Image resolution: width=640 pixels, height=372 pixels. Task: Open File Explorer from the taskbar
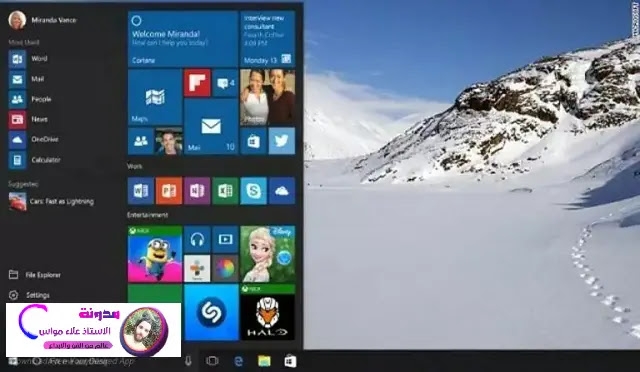pyautogui.click(x=264, y=361)
